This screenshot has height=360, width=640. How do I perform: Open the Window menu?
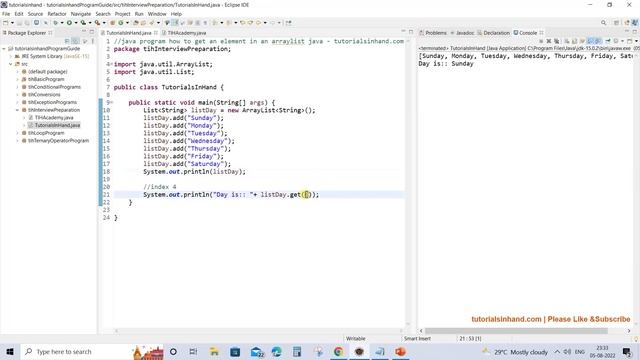157,14
